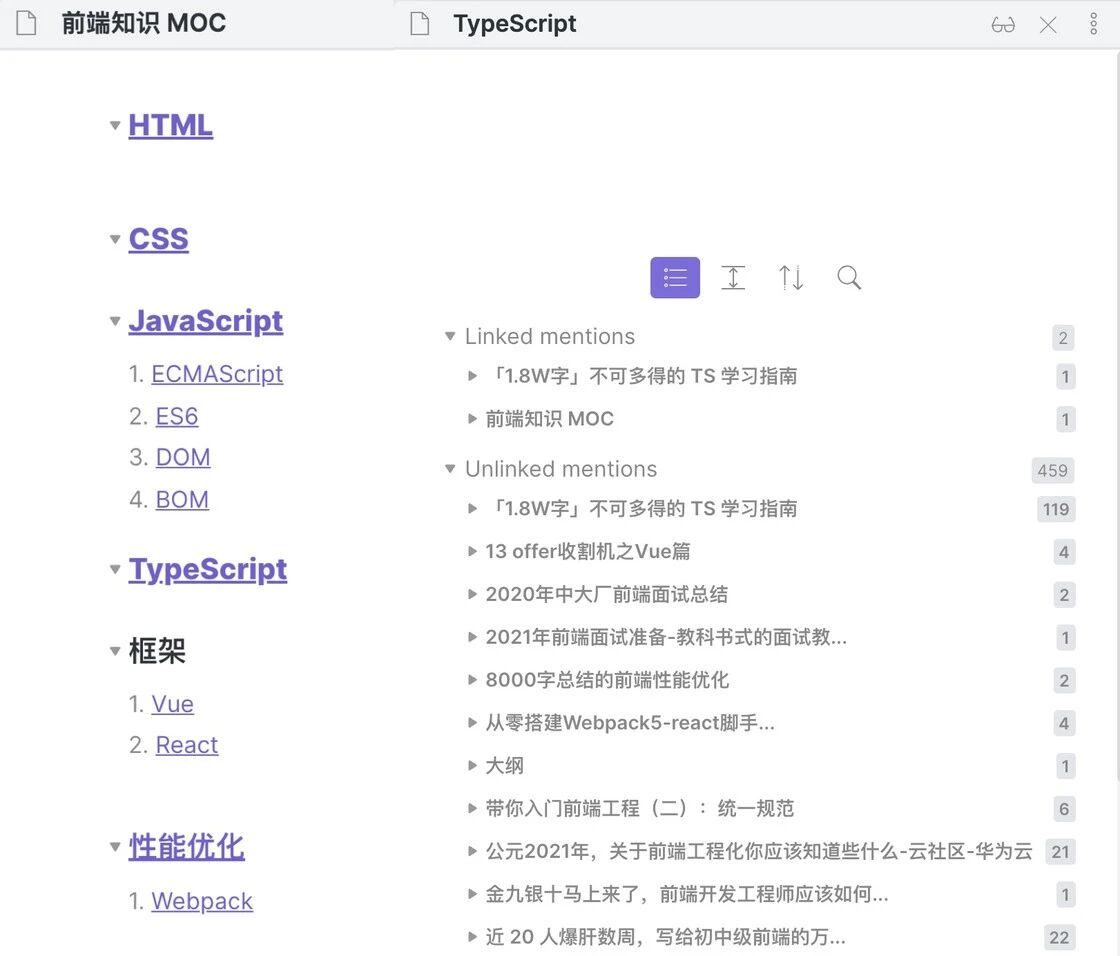Viewport: 1120px width, 956px height.
Task: Click the 459 count badge on Unlinked mentions
Action: coord(1052,470)
